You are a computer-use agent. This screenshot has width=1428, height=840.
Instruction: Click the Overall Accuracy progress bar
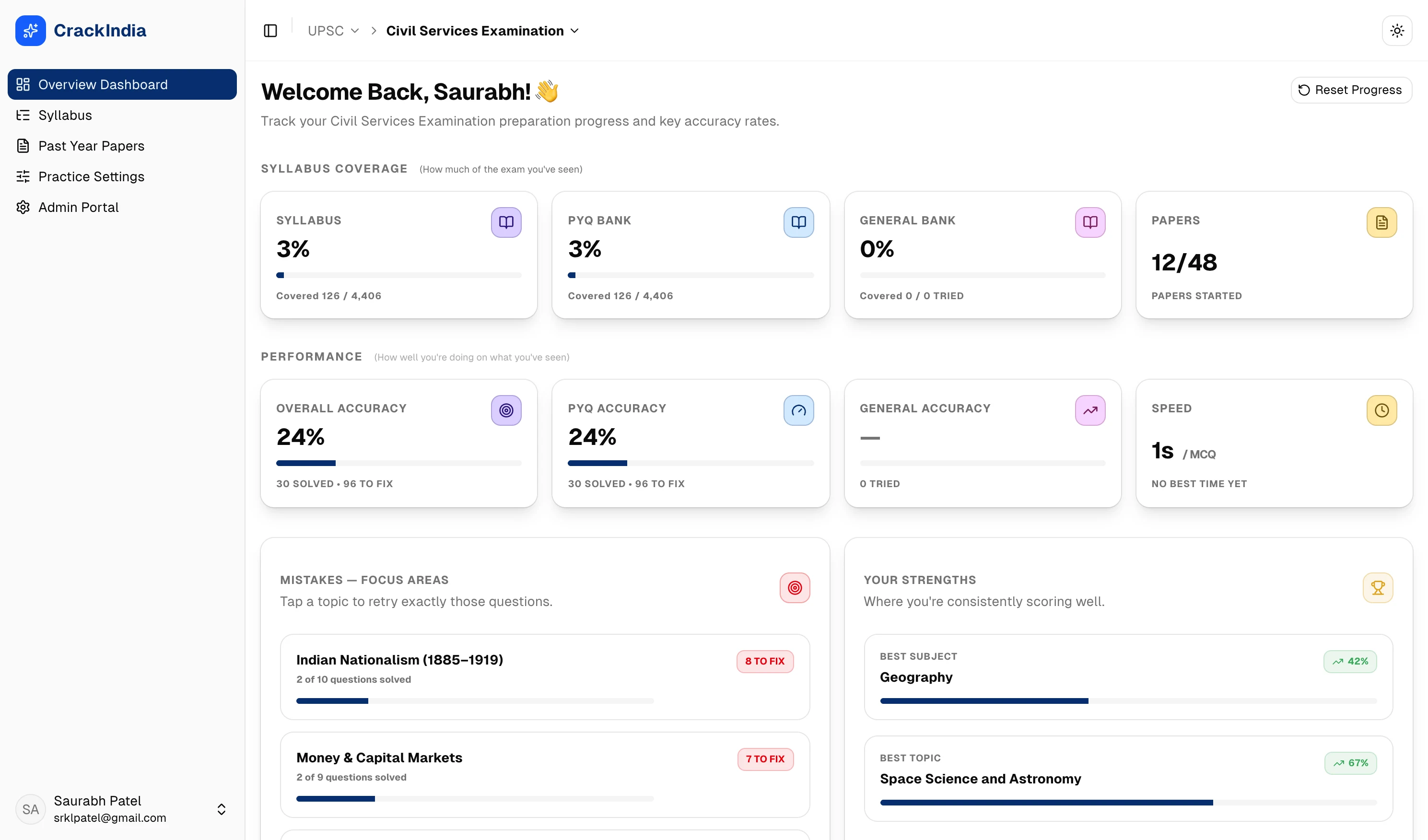tap(399, 463)
